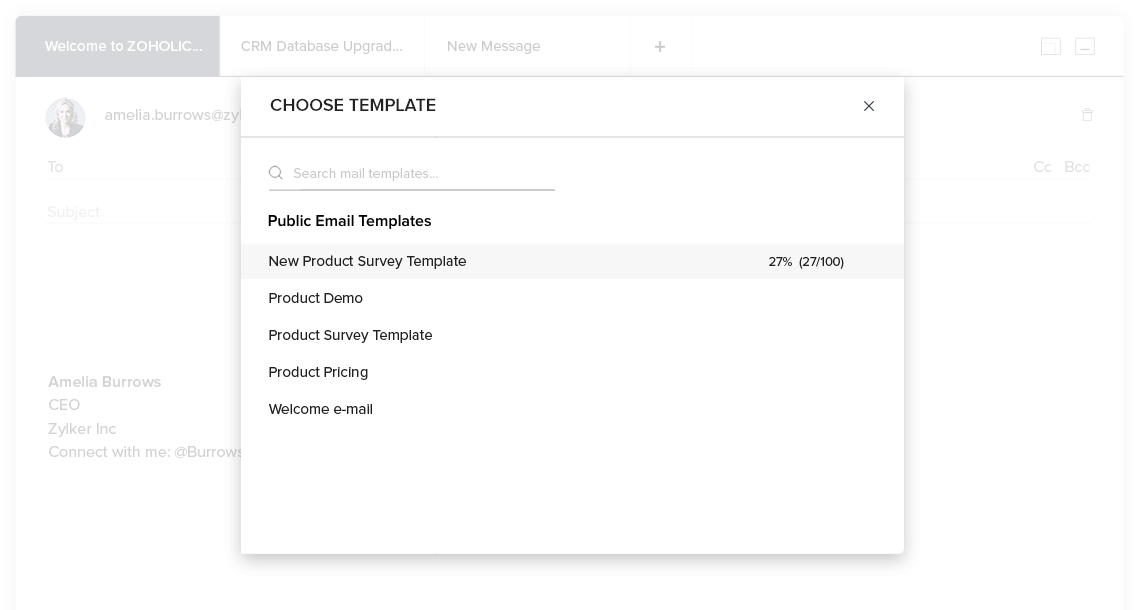Pick the Product Survey Template
The height and width of the screenshot is (610, 1140).
pyautogui.click(x=350, y=335)
